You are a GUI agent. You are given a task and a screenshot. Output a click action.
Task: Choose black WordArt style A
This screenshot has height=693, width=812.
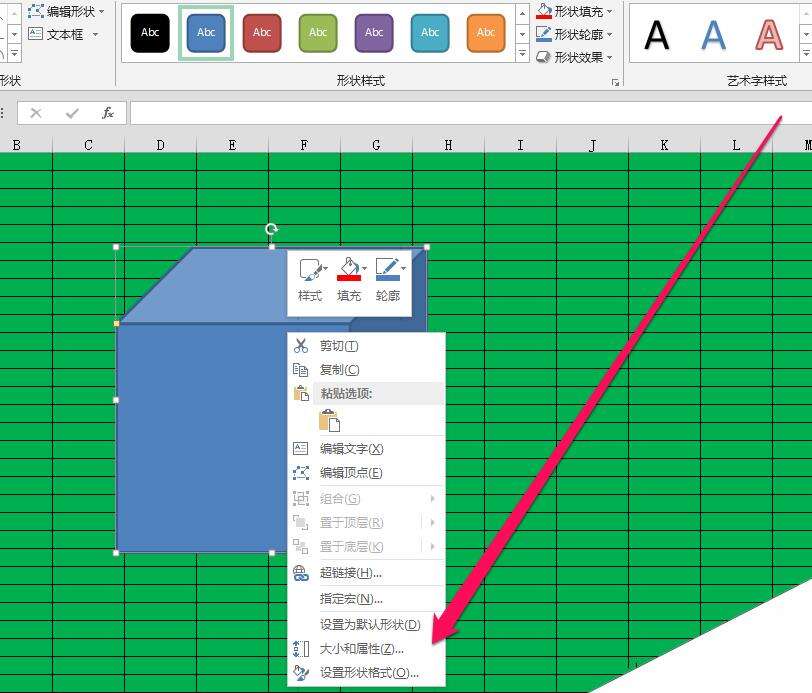[x=657, y=35]
